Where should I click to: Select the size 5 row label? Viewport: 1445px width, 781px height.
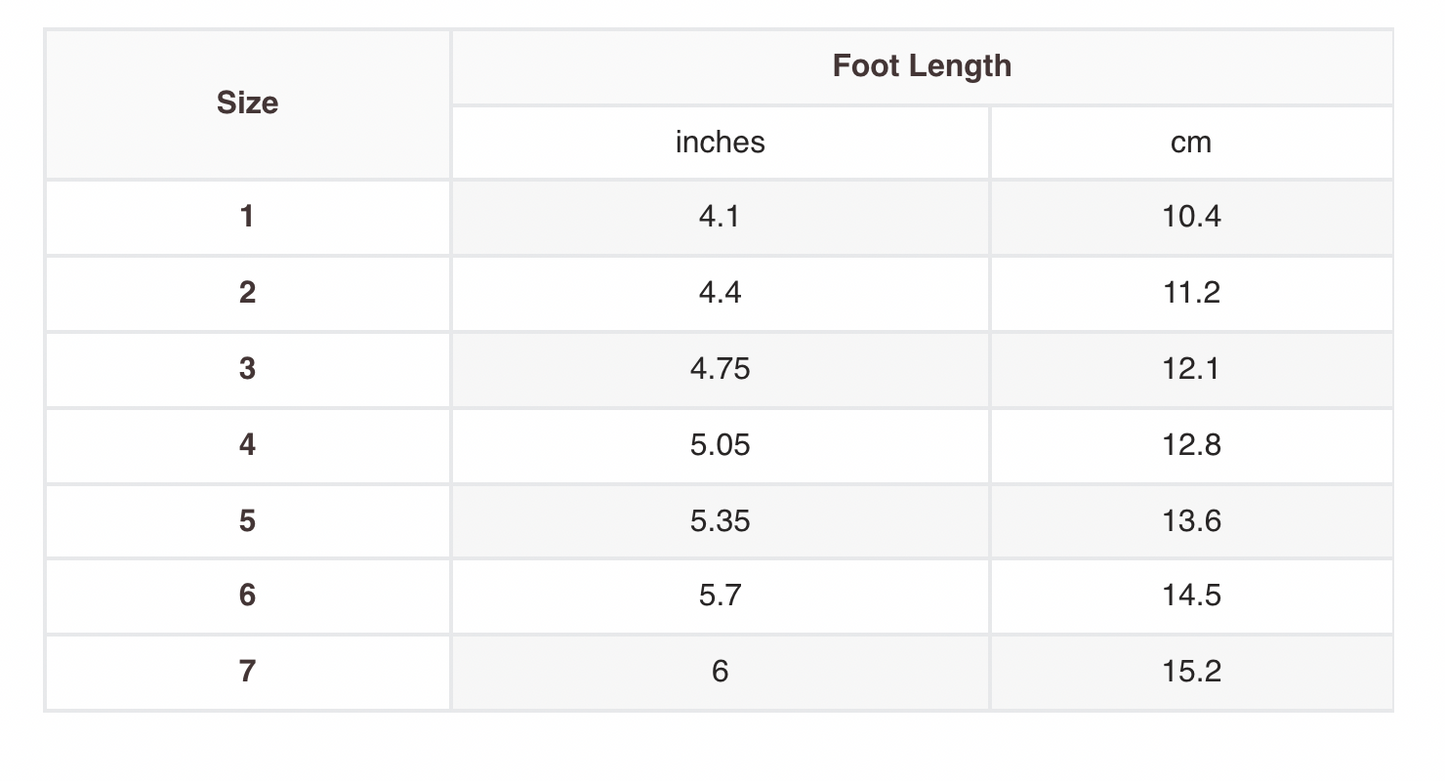247,520
